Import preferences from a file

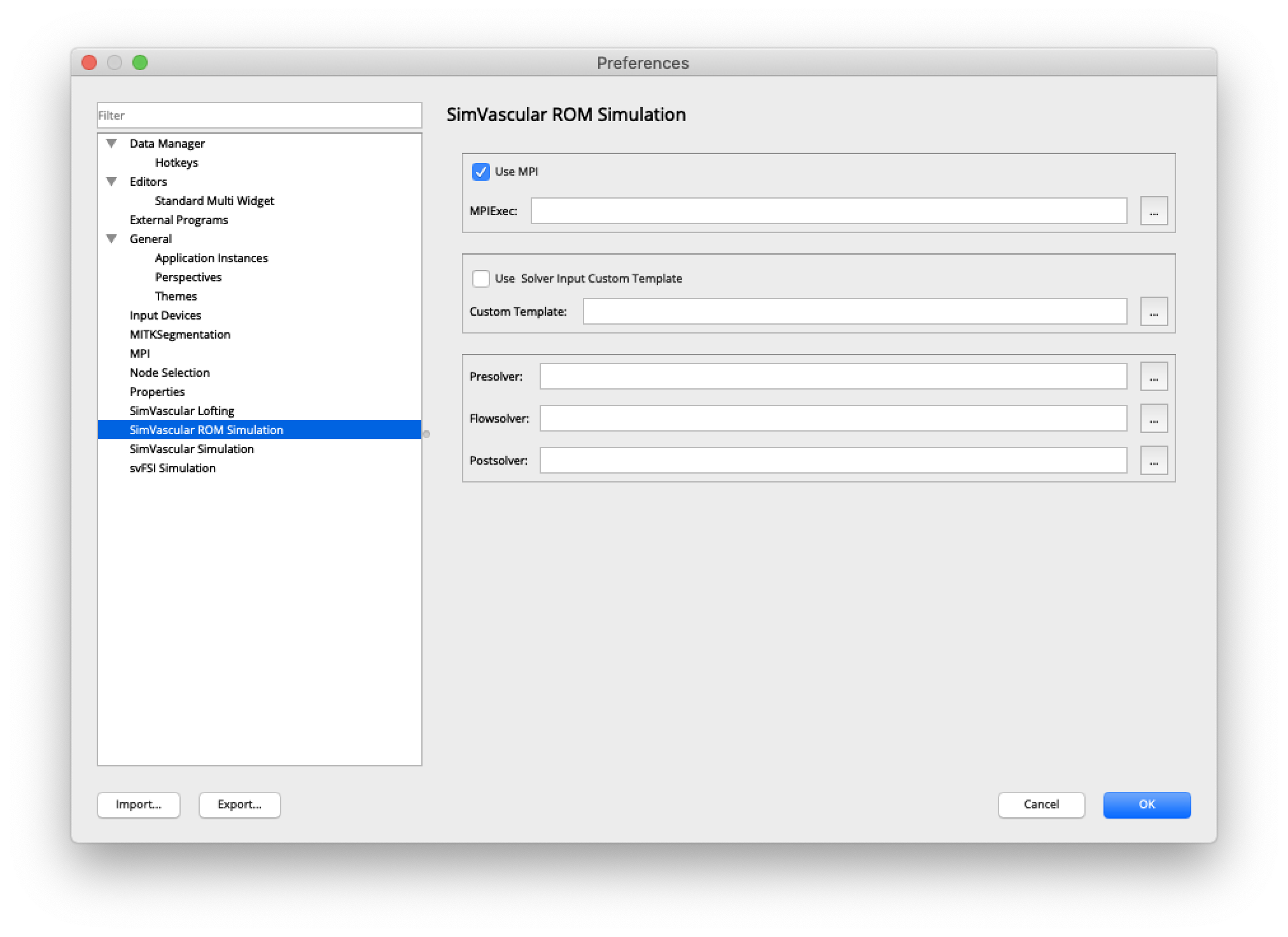click(x=138, y=805)
